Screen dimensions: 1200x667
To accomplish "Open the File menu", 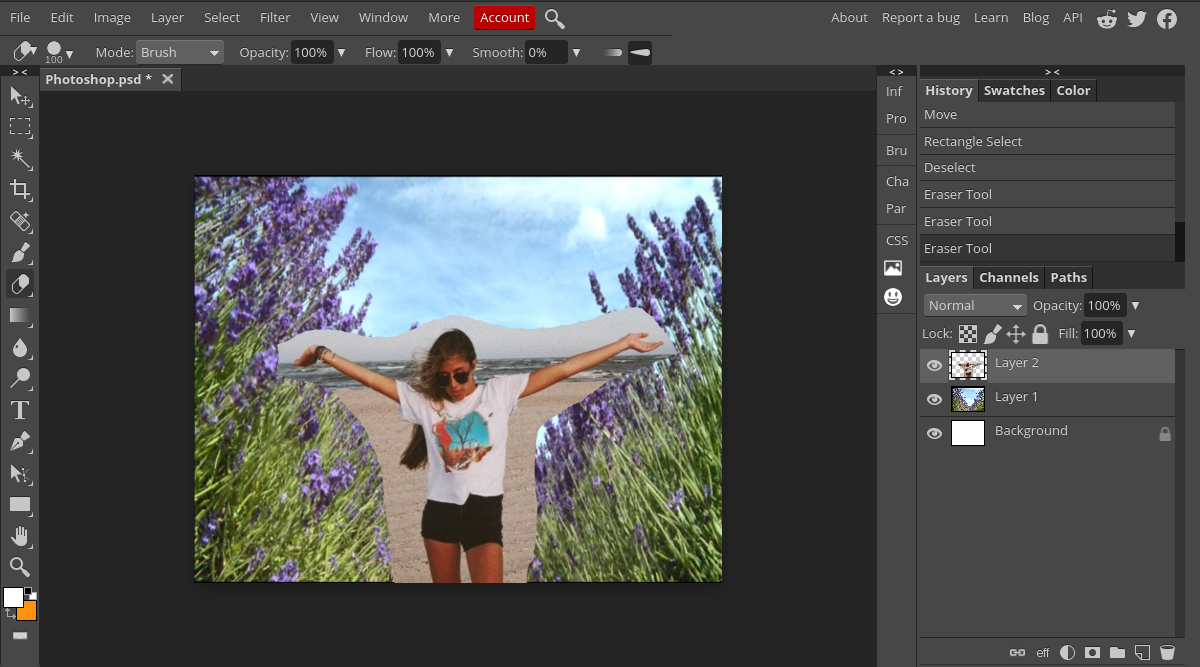I will [20, 17].
